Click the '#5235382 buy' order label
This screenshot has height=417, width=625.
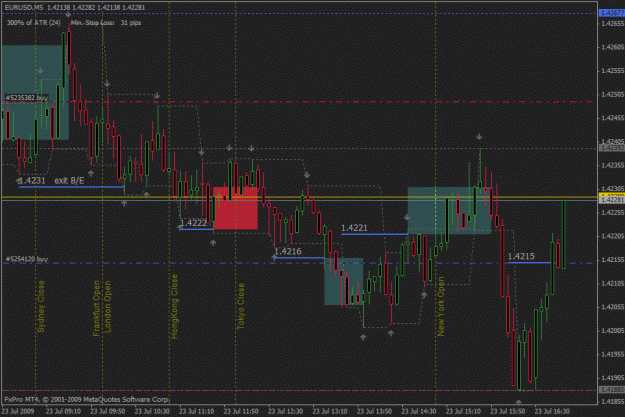27,97
